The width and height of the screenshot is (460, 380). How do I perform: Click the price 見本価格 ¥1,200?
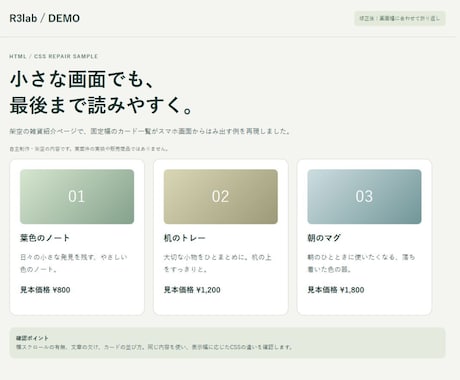pos(192,290)
